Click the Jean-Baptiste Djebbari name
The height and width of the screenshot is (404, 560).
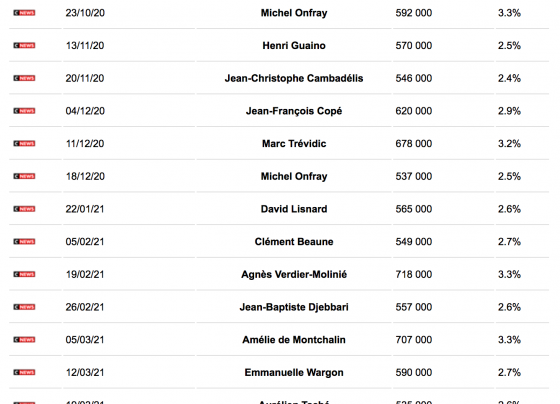coord(294,307)
